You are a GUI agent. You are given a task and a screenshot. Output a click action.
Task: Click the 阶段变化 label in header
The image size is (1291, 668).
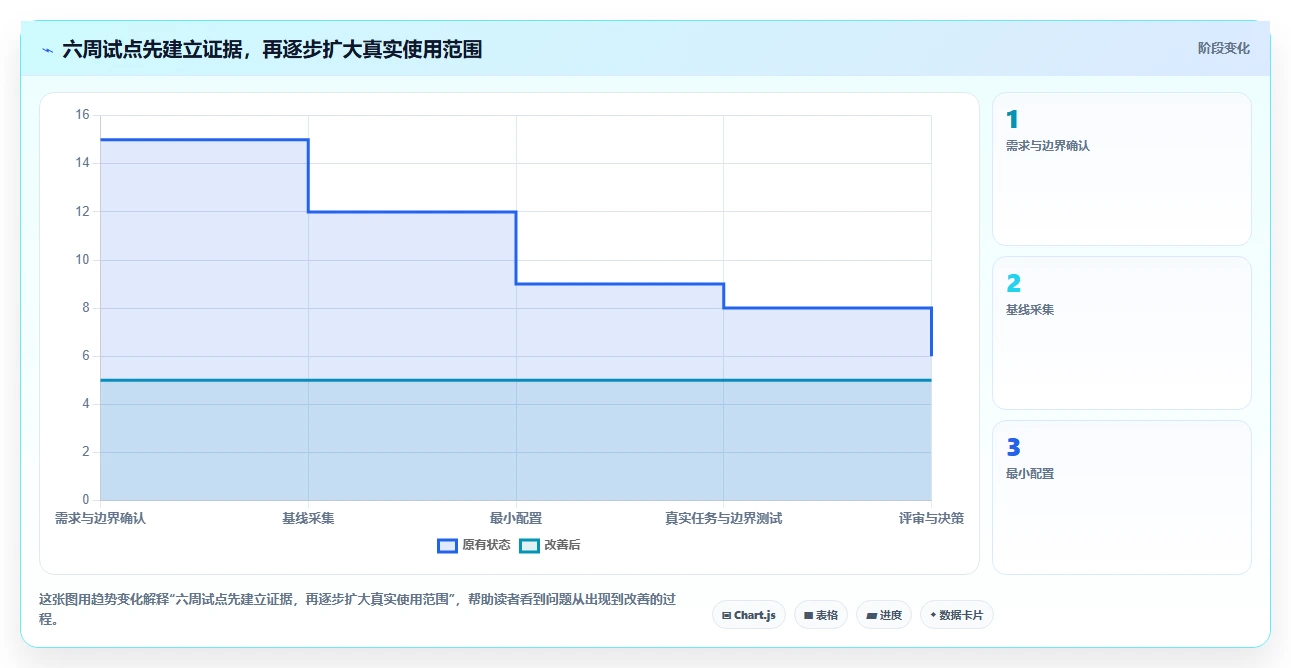[x=1224, y=48]
